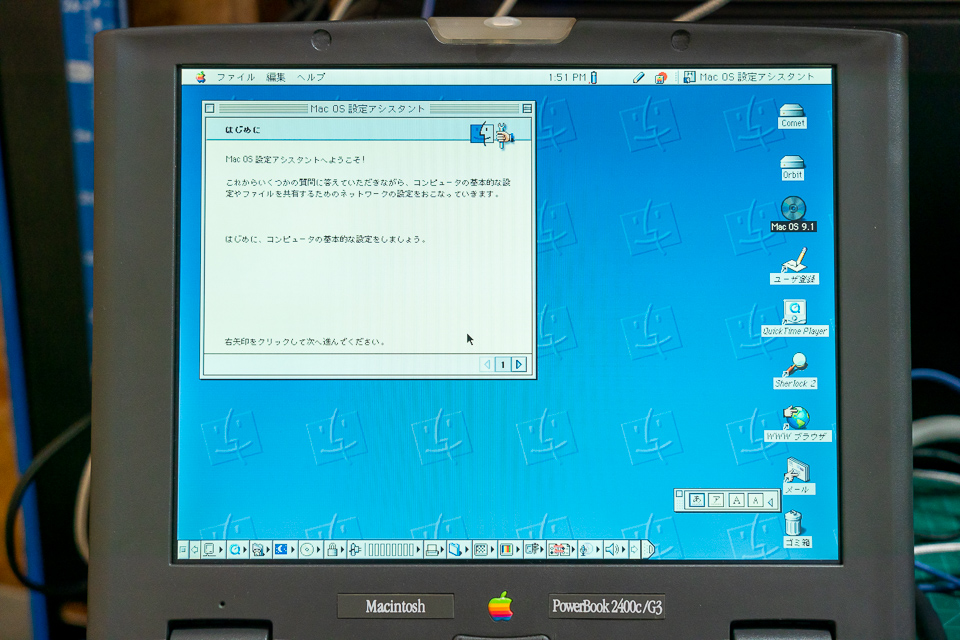This screenshot has height=640, width=960.
Task: Open the CD player Control Strip module
Action: point(310,549)
